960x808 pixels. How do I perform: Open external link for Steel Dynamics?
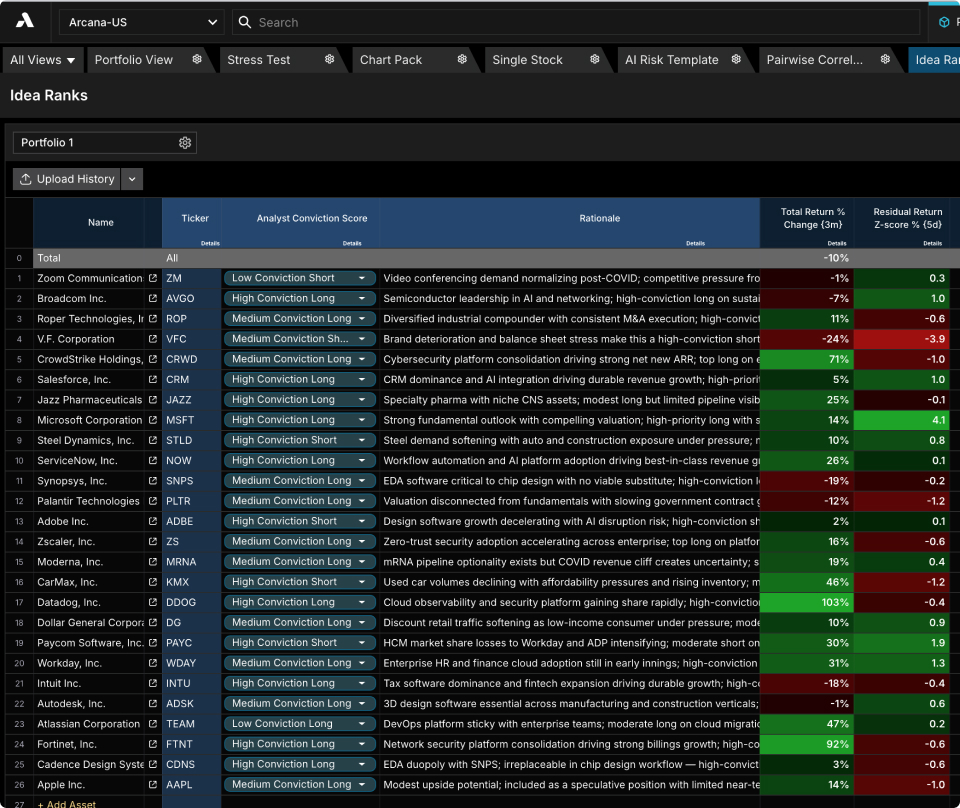point(152,440)
